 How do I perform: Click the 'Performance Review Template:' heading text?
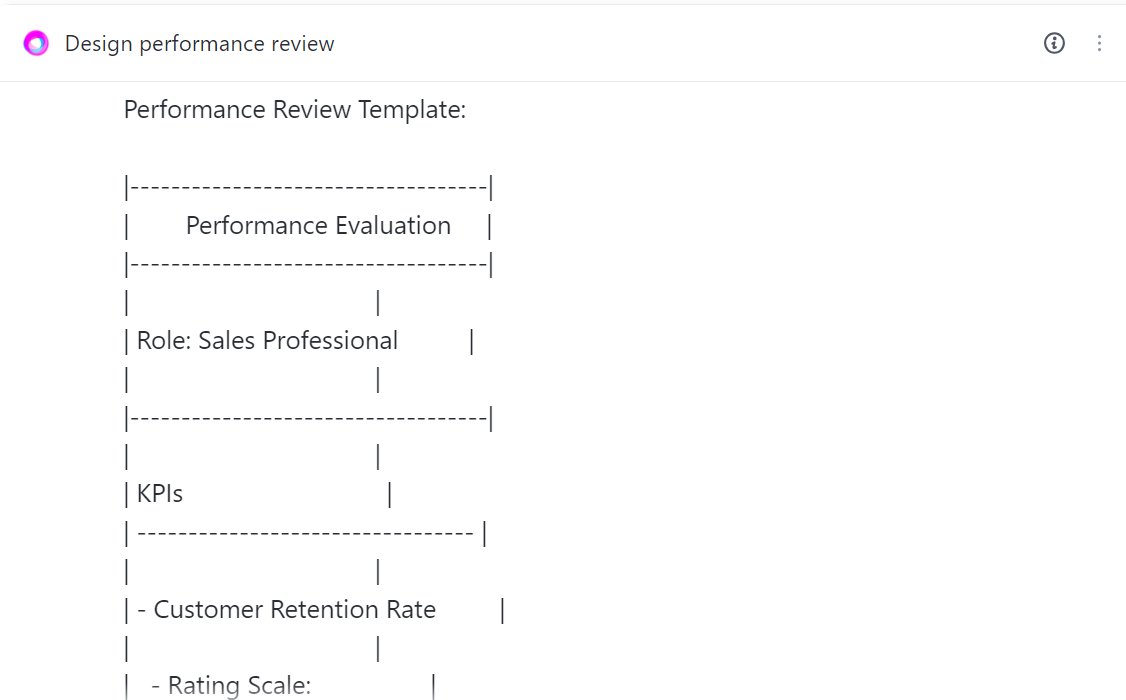coord(295,109)
